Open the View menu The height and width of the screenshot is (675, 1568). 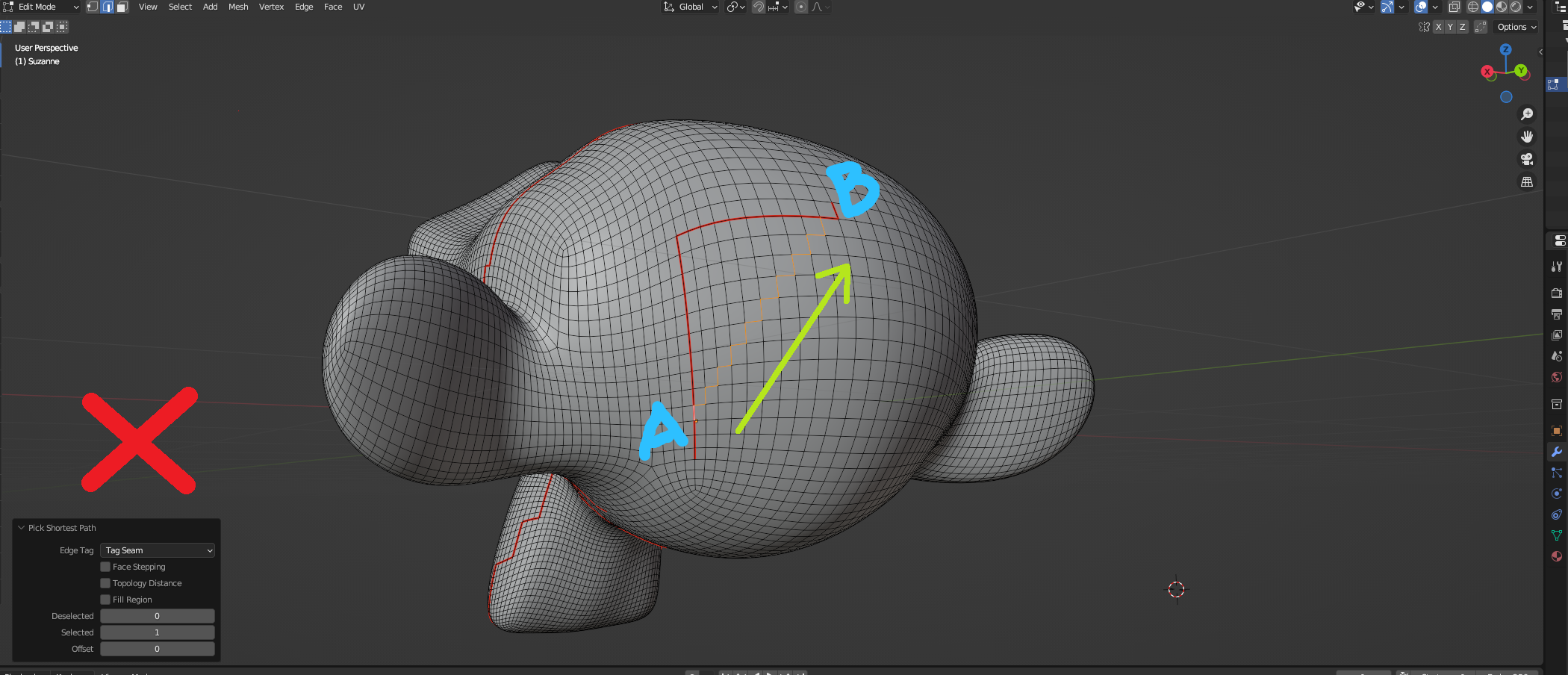(148, 7)
